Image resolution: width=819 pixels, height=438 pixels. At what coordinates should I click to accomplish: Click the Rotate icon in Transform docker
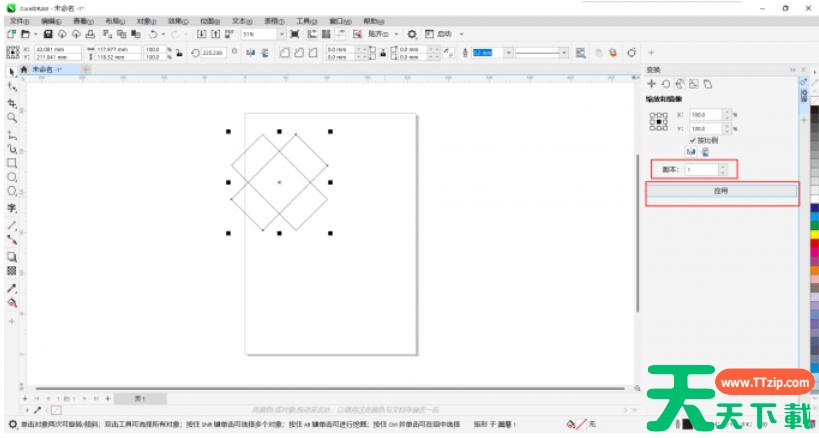click(x=665, y=84)
